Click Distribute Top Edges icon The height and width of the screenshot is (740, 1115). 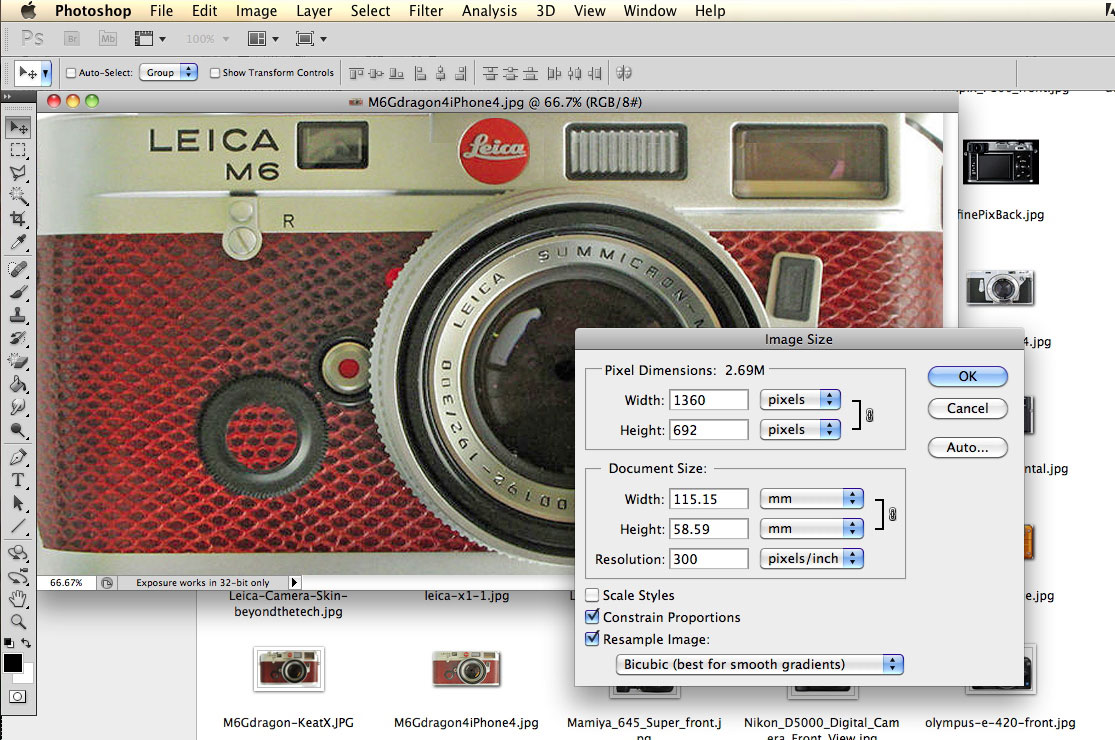coord(490,73)
